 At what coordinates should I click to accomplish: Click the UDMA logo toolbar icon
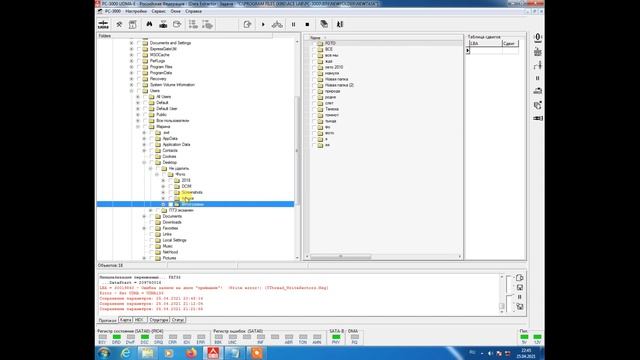103,24
